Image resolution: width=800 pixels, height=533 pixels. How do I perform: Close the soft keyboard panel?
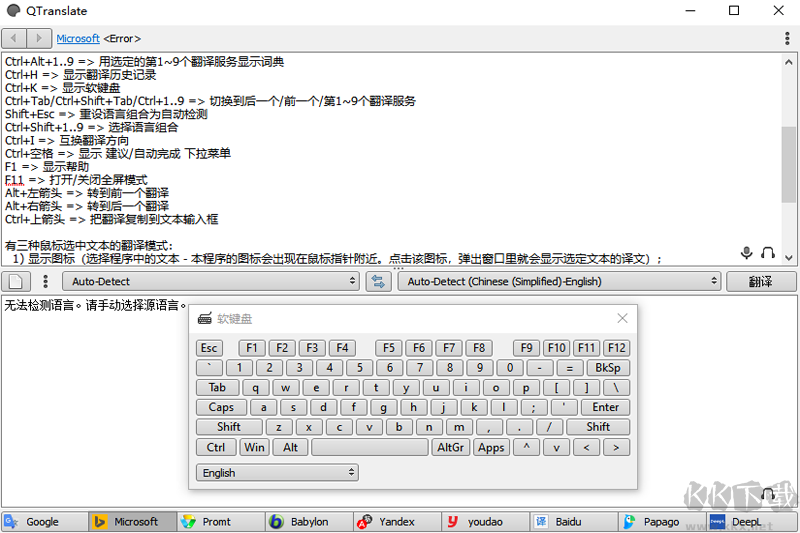(x=622, y=318)
